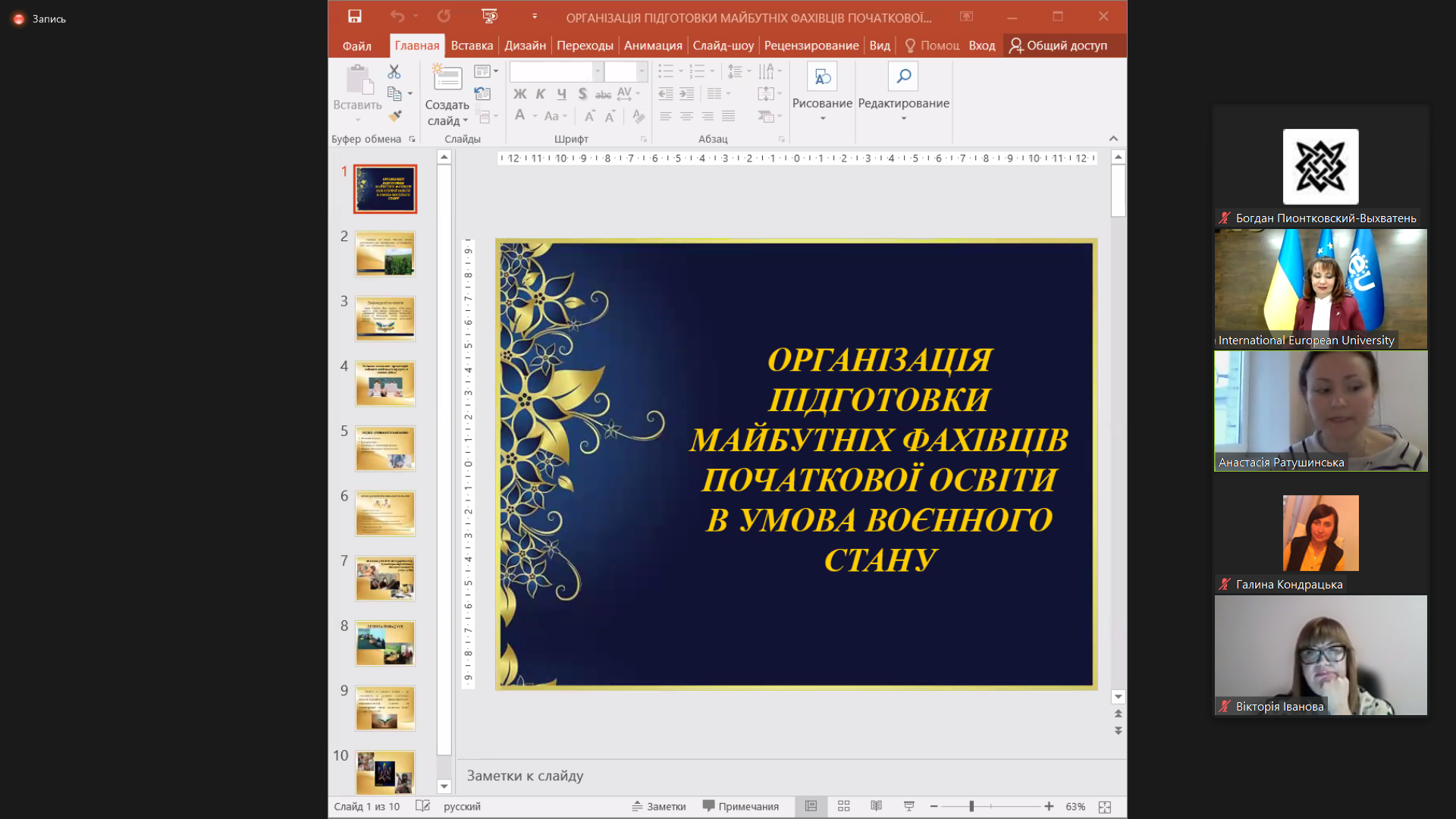Toggle italic (К) formatting
The image size is (1456, 819).
click(x=541, y=94)
